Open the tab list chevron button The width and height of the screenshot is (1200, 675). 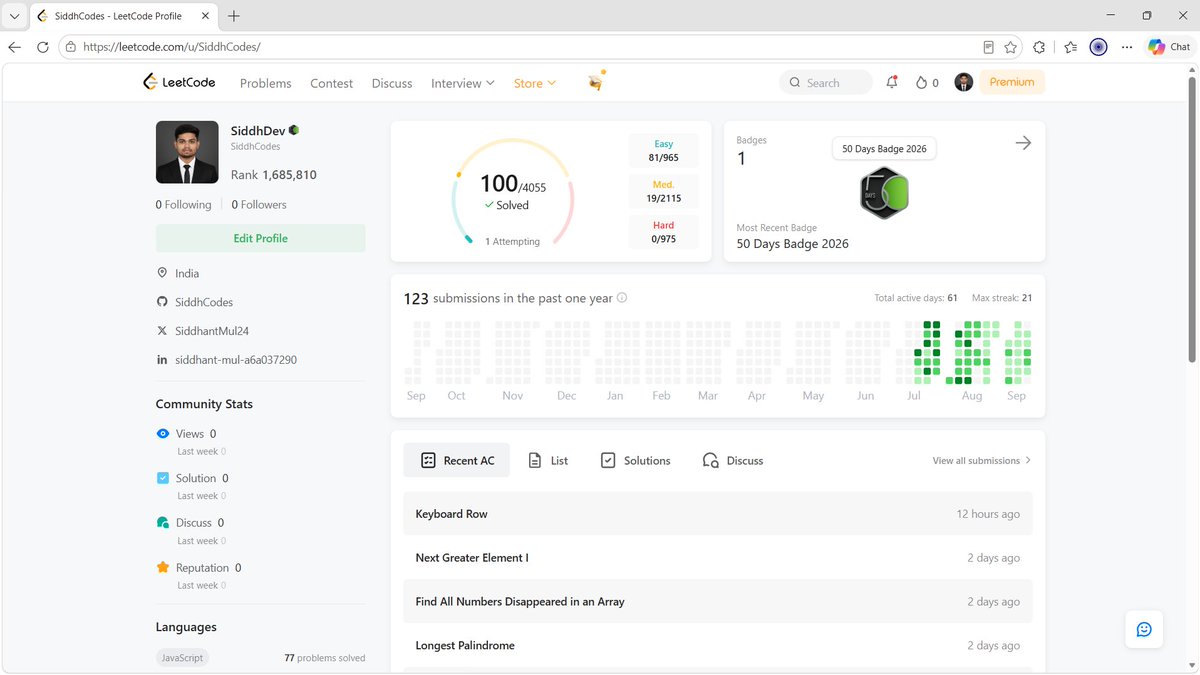(x=14, y=16)
